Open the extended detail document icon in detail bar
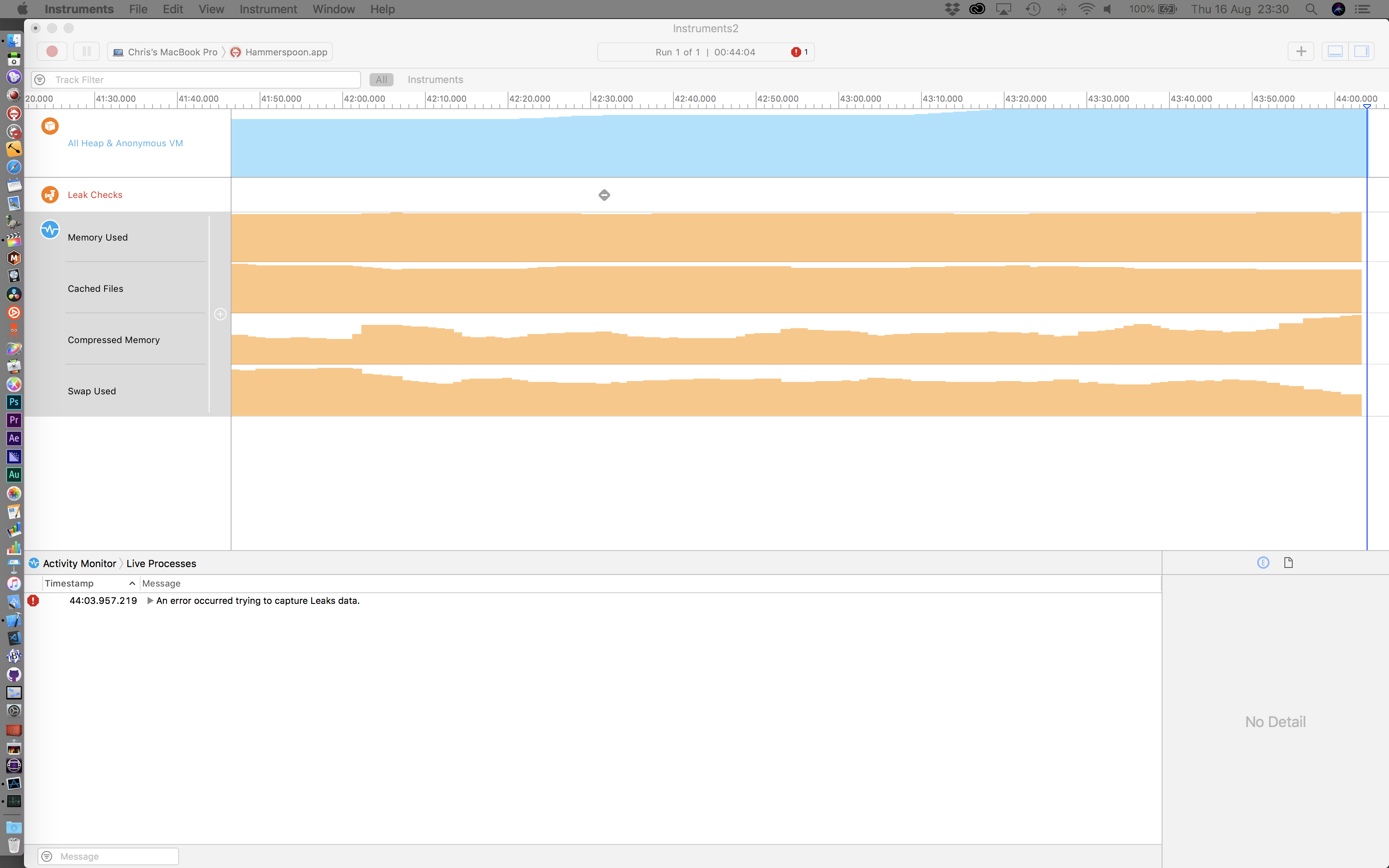The height and width of the screenshot is (868, 1389). (1288, 563)
